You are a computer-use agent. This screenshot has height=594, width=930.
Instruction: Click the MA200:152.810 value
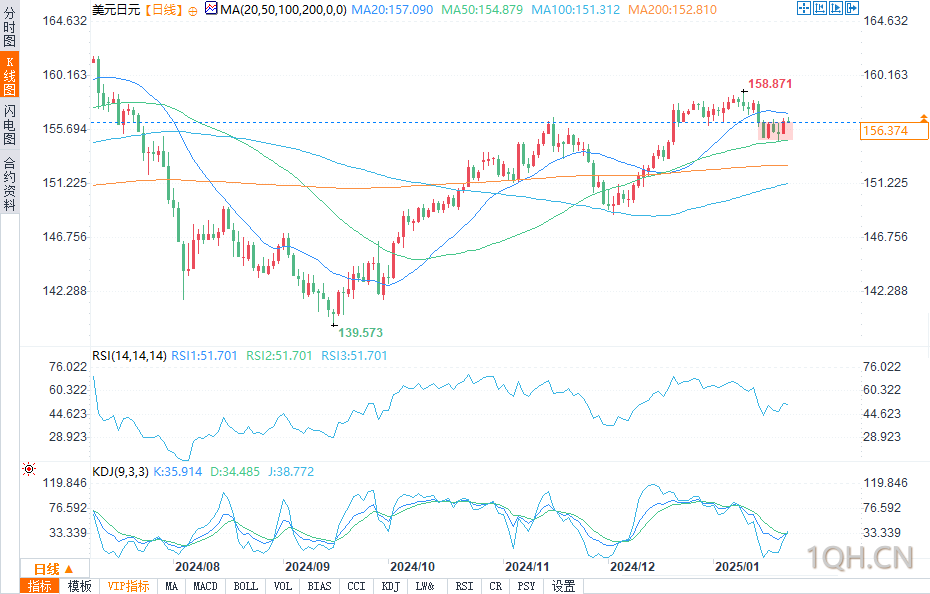coord(672,10)
